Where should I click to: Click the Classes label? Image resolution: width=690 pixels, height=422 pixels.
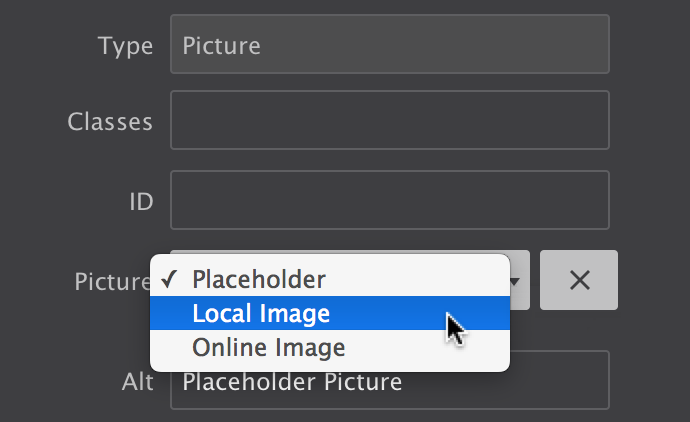pyautogui.click(x=110, y=122)
